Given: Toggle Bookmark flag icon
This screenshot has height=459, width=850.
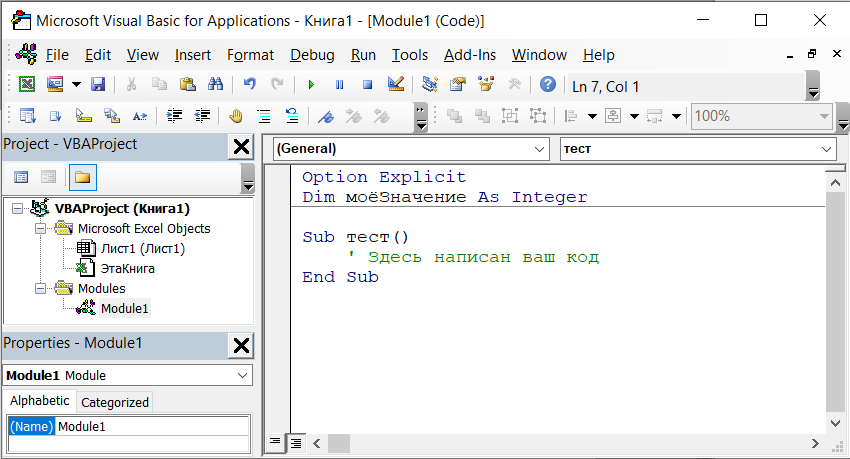Looking at the screenshot, I should tap(326, 116).
